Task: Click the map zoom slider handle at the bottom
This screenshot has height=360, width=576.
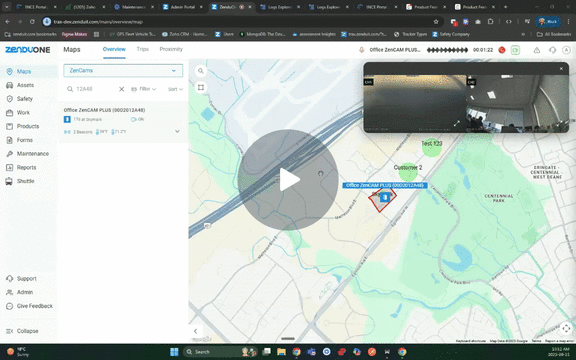Action: 288,339
